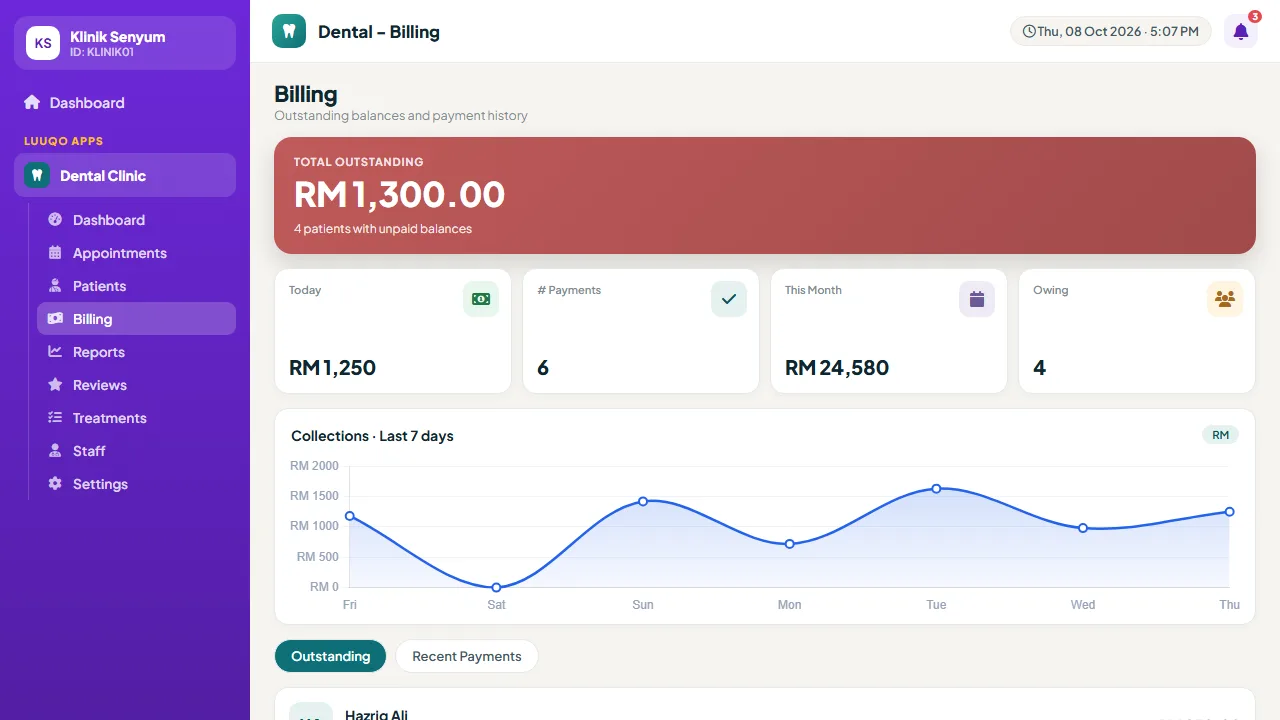
Task: Click the Klinik Senyum clinic name
Action: (x=118, y=37)
